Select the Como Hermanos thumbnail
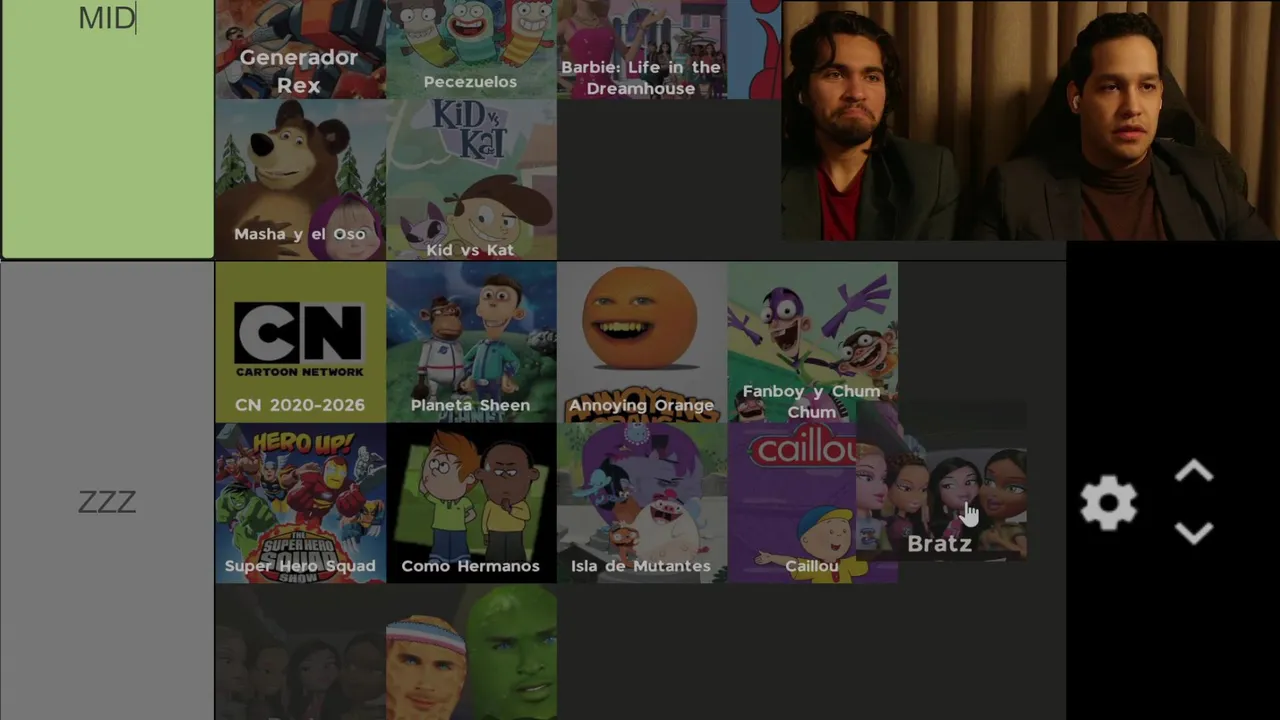Screen dimensions: 1280x720 click(x=471, y=502)
